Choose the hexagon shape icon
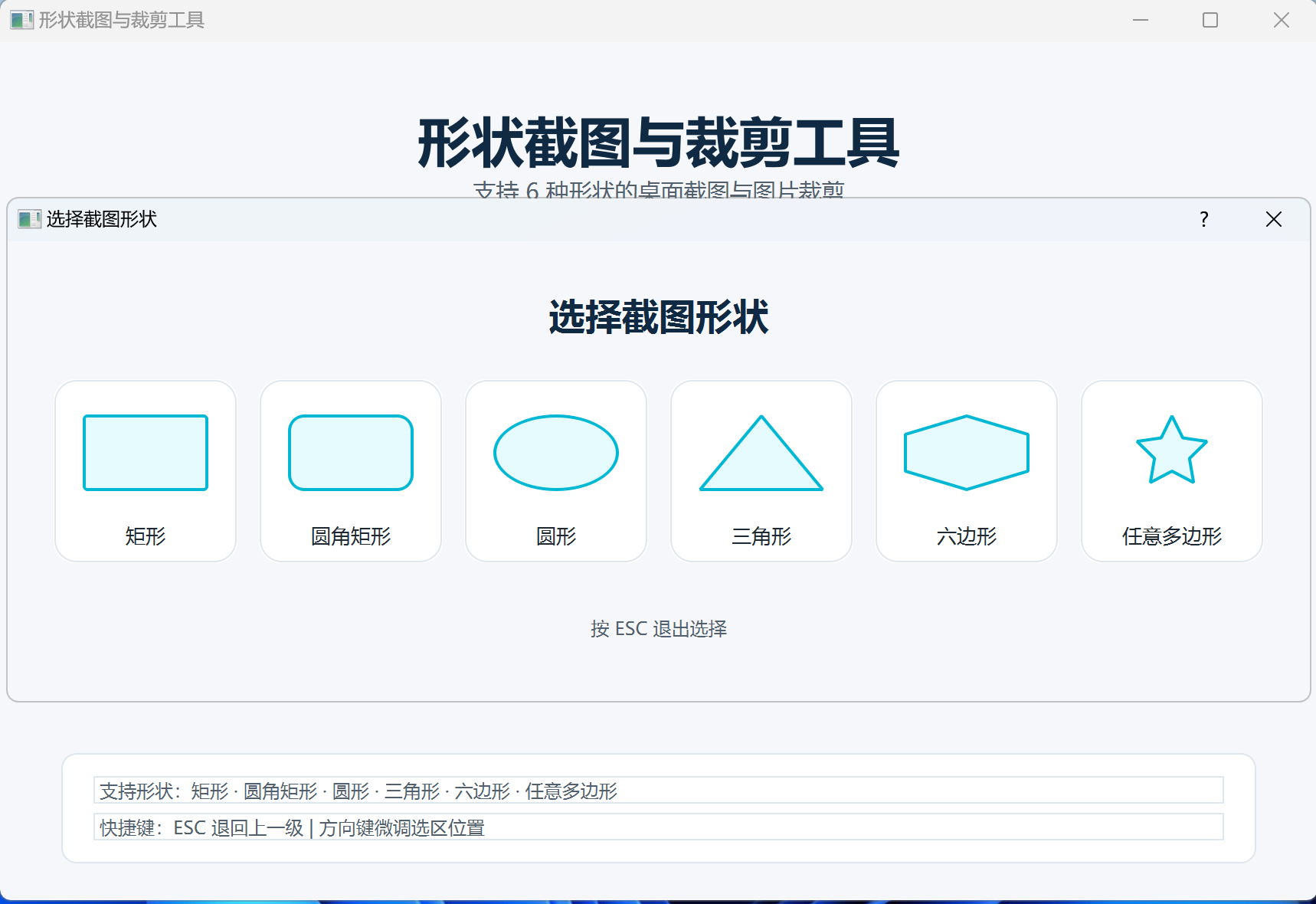This screenshot has width=1316, height=904. click(x=967, y=453)
